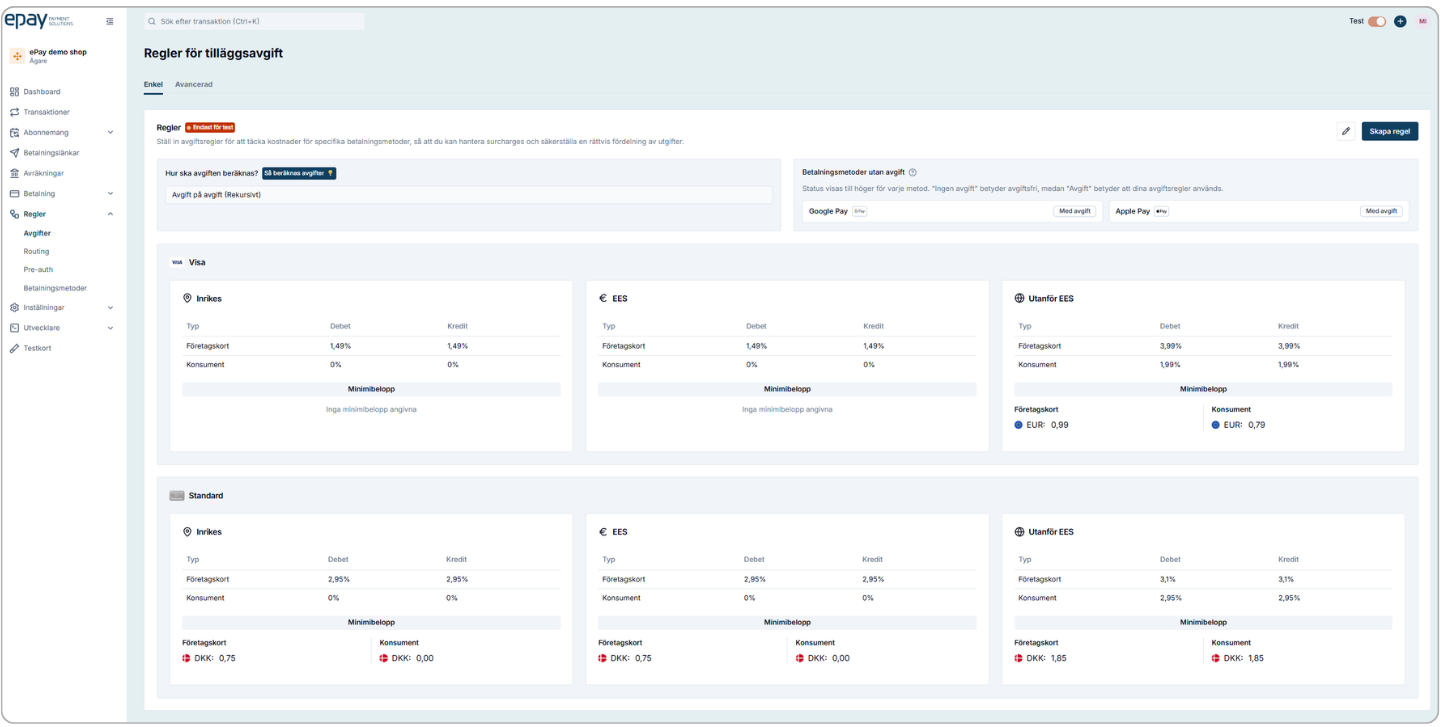Toggle the Test mode switch

tap(1377, 21)
